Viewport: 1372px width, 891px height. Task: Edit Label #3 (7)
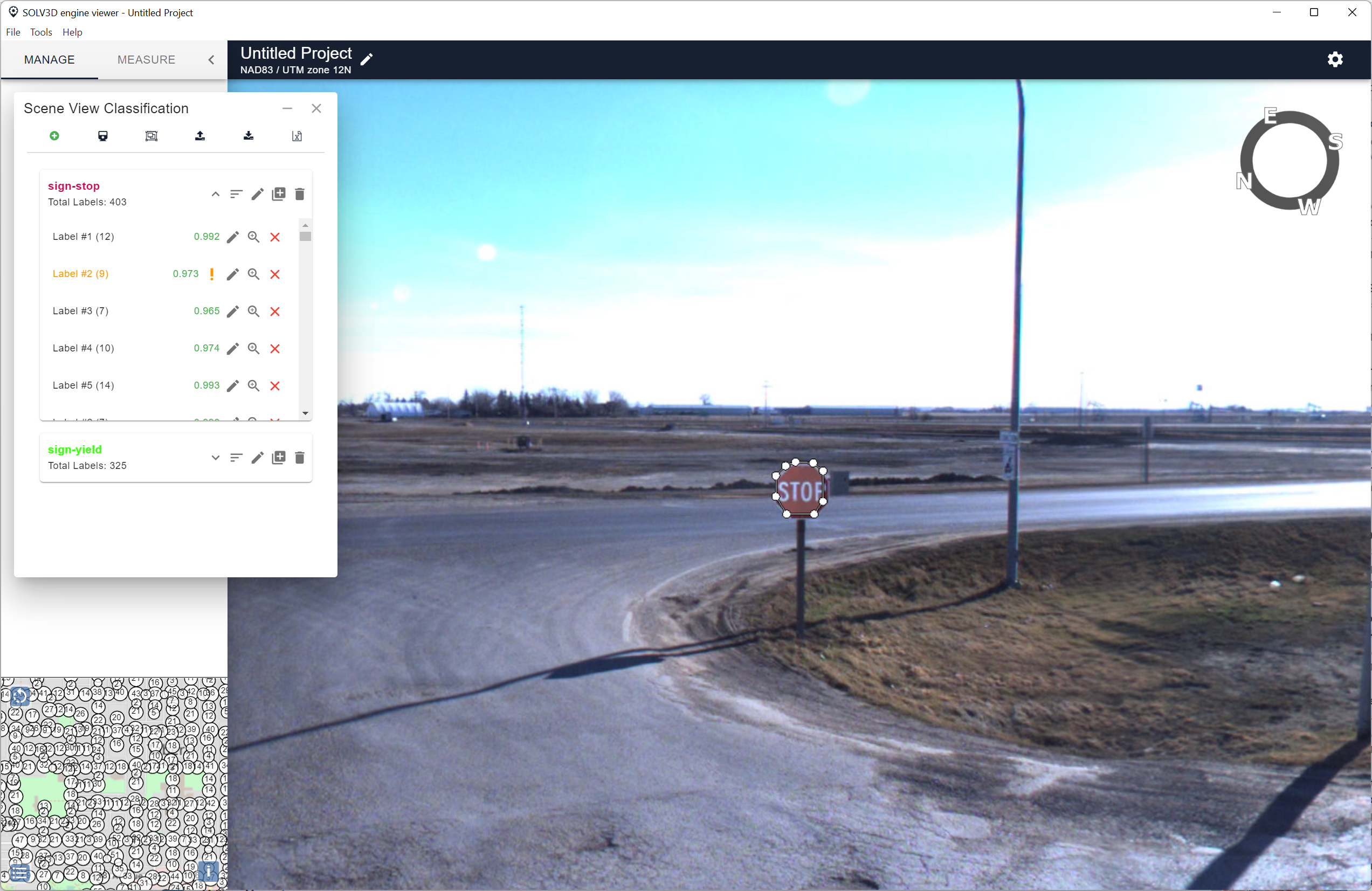[x=232, y=311]
